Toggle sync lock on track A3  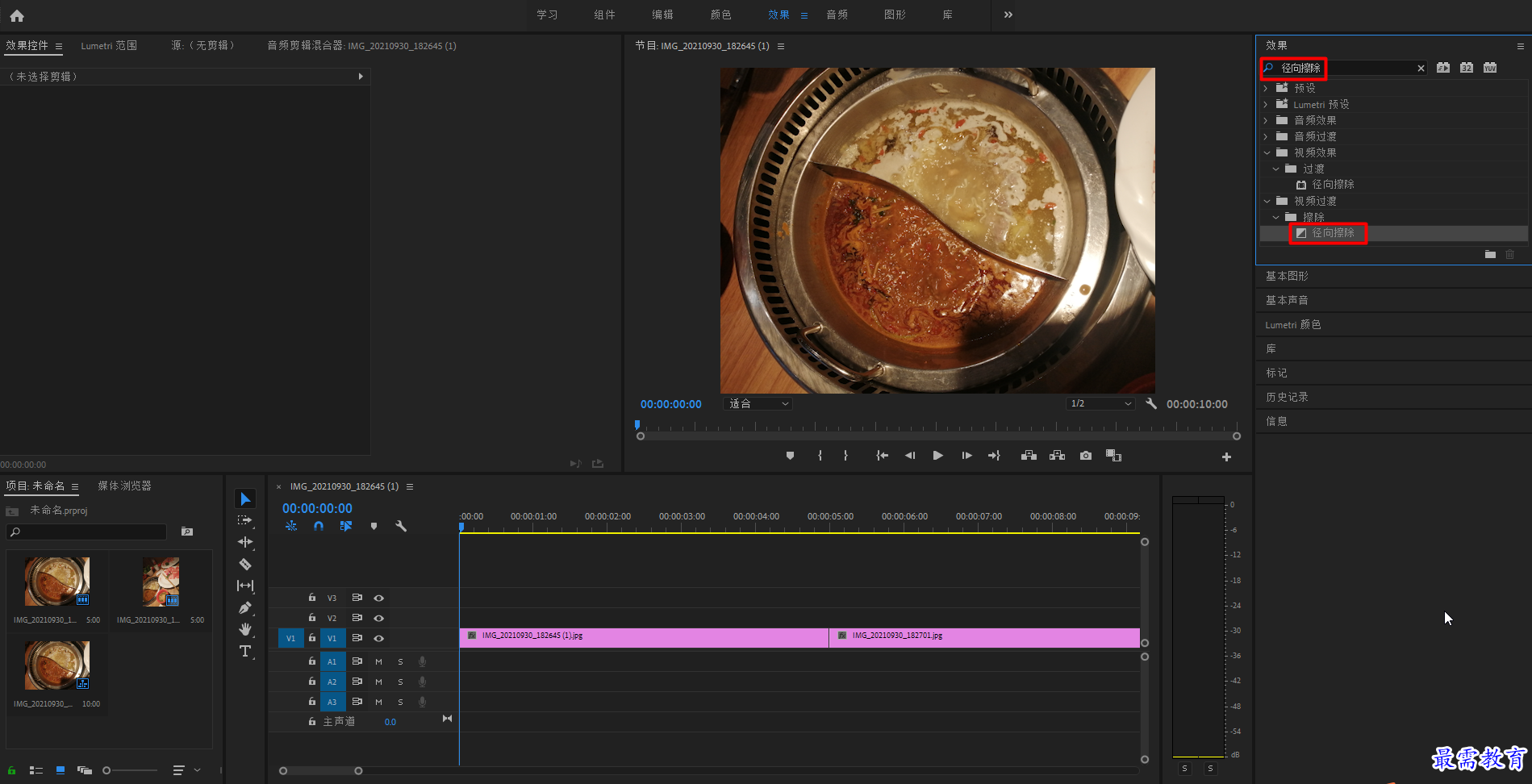click(357, 702)
